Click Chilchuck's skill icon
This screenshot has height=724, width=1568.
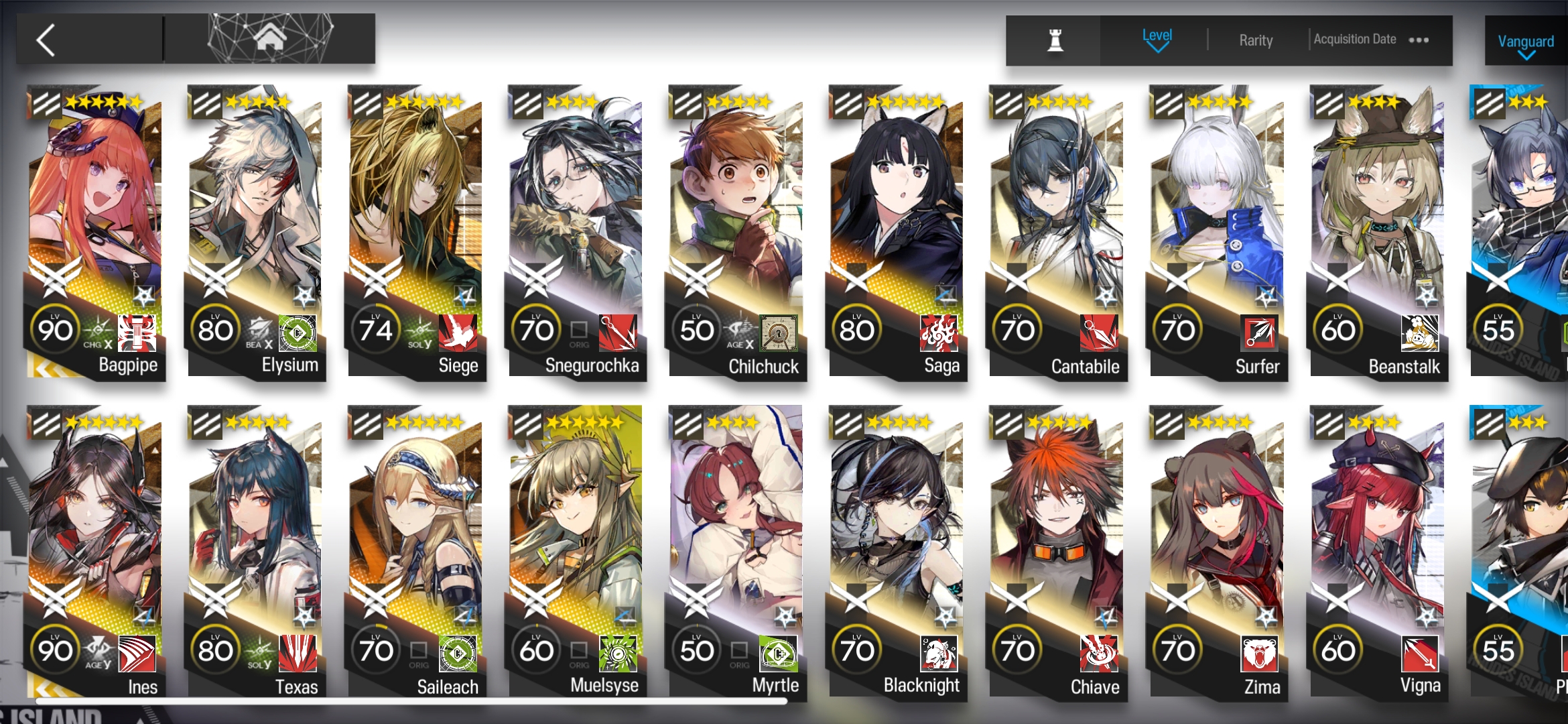pos(779,333)
